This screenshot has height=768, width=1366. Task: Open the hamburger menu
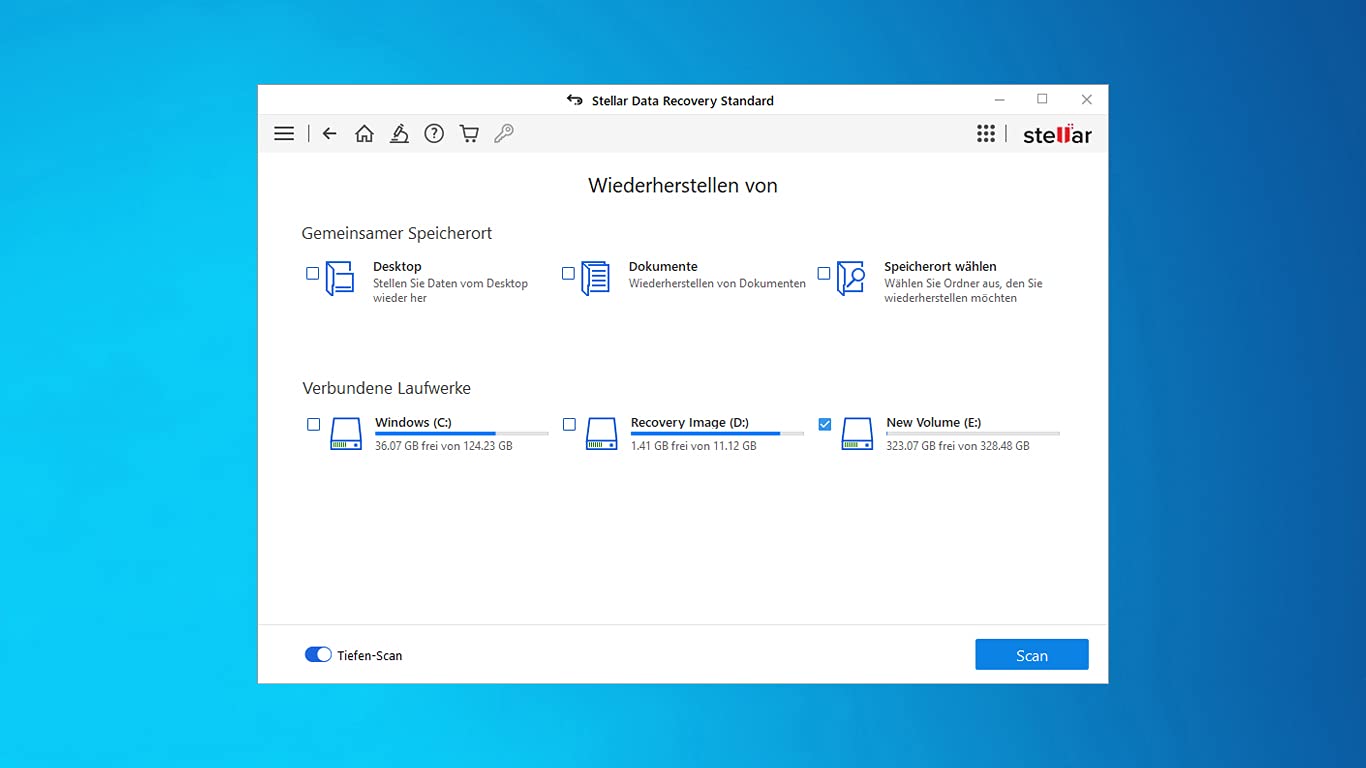click(284, 133)
